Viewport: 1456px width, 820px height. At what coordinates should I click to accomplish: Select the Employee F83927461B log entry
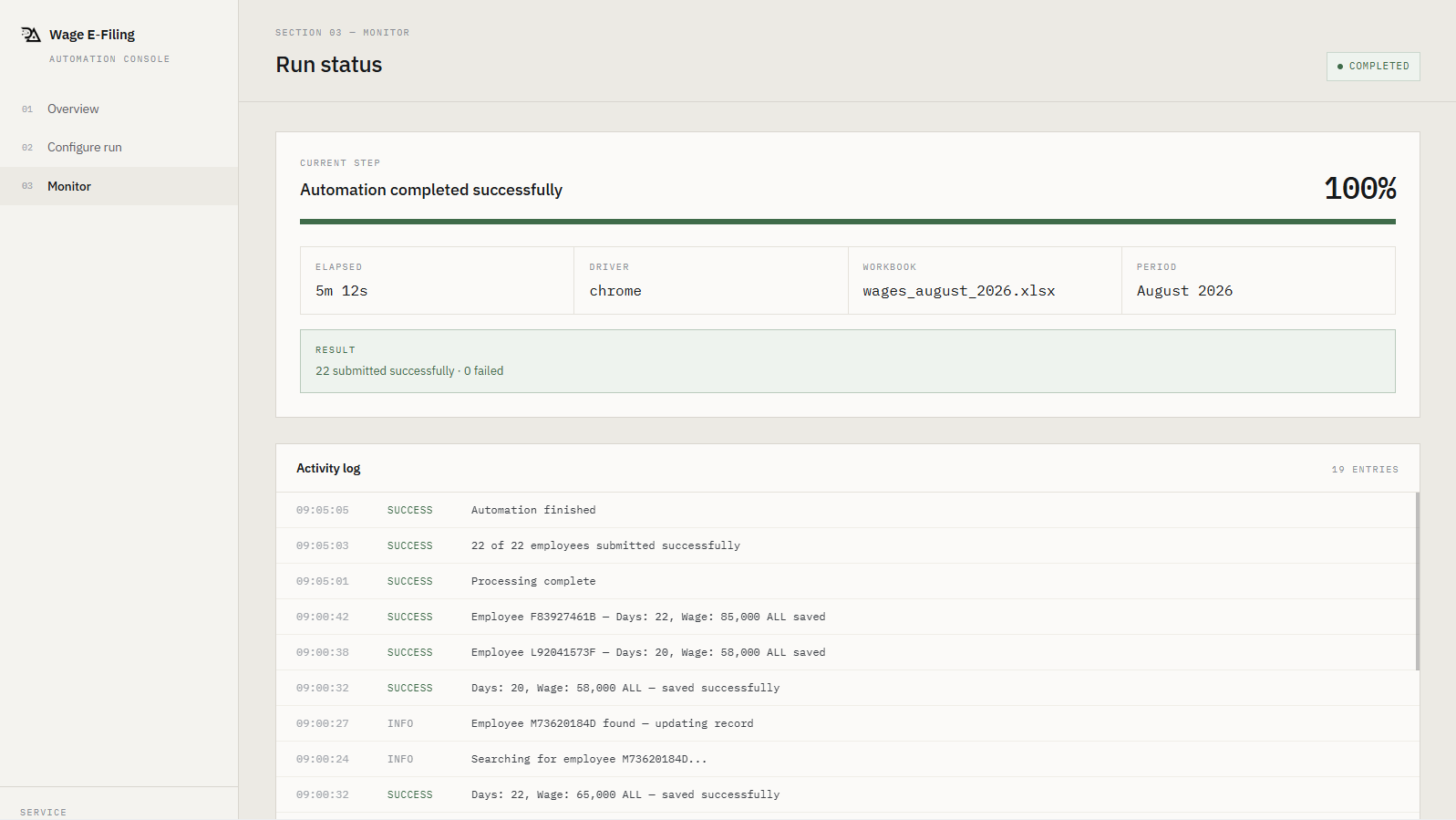coord(846,617)
